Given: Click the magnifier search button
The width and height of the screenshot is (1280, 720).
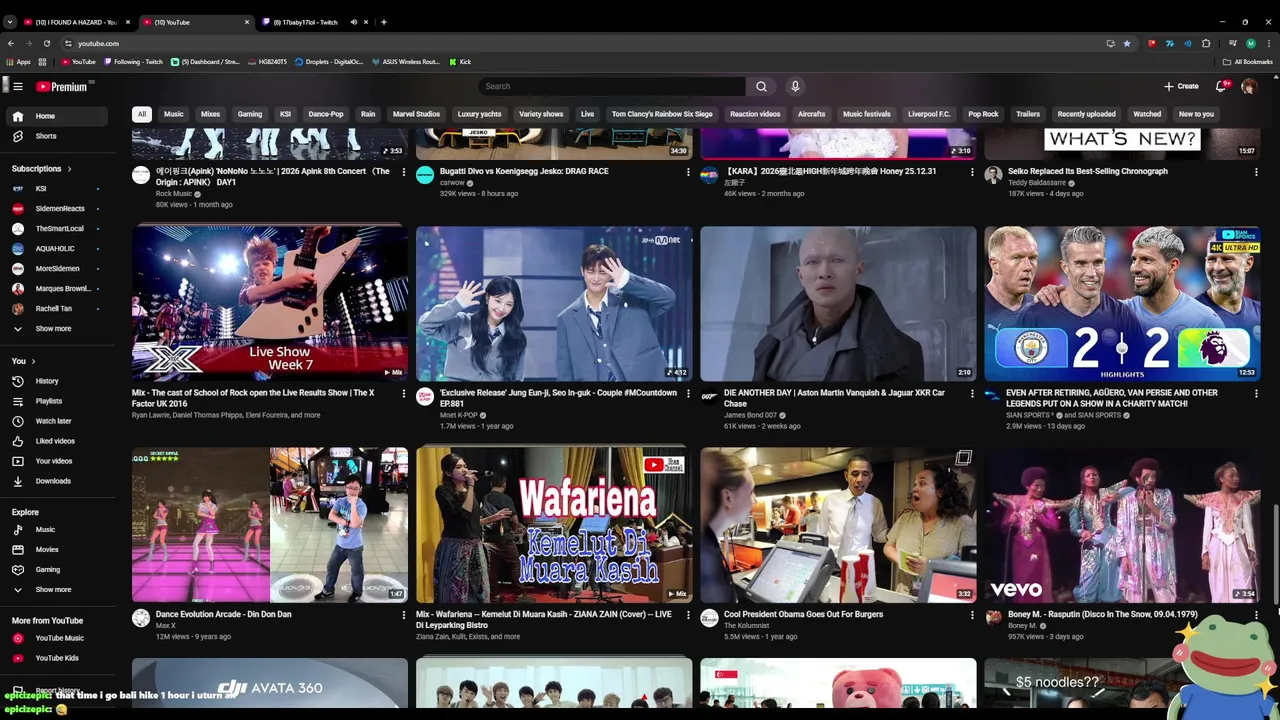Looking at the screenshot, I should point(761,86).
